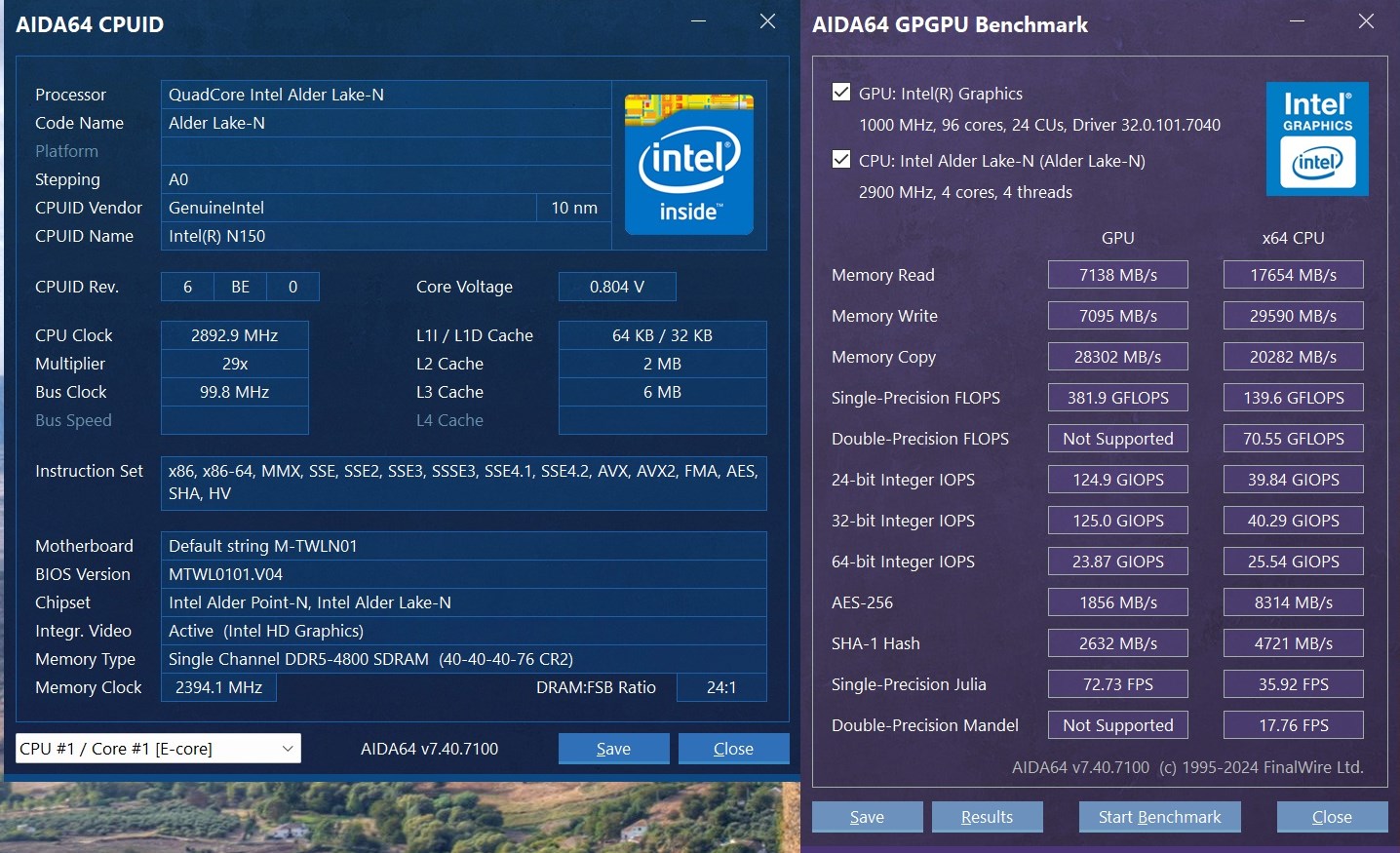Image resolution: width=1400 pixels, height=853 pixels.
Task: Click Memory Type value Single Channel DDR5-4800
Action: click(x=464, y=659)
